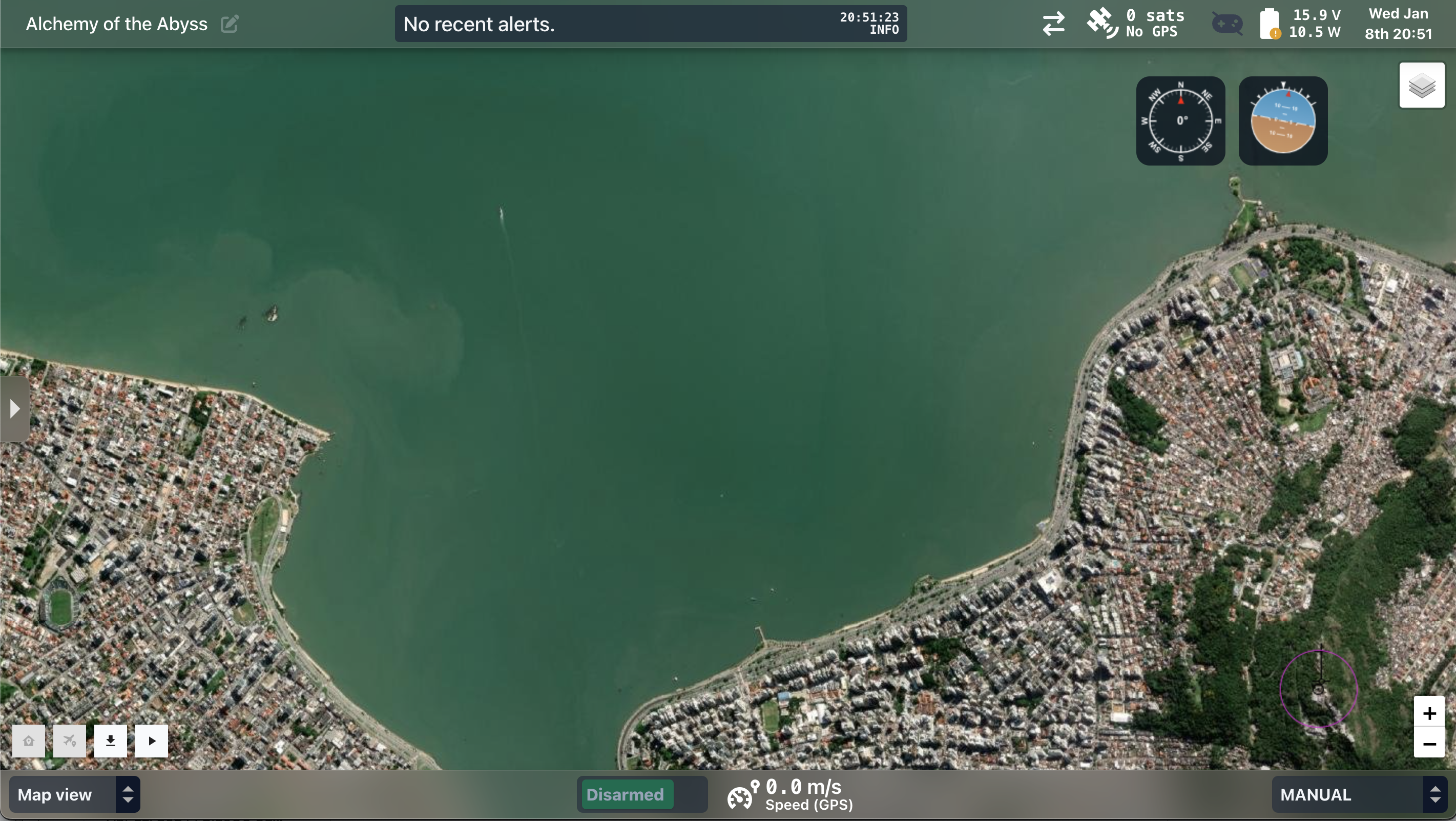
Task: Zoom out with the minus control
Action: tap(1430, 745)
